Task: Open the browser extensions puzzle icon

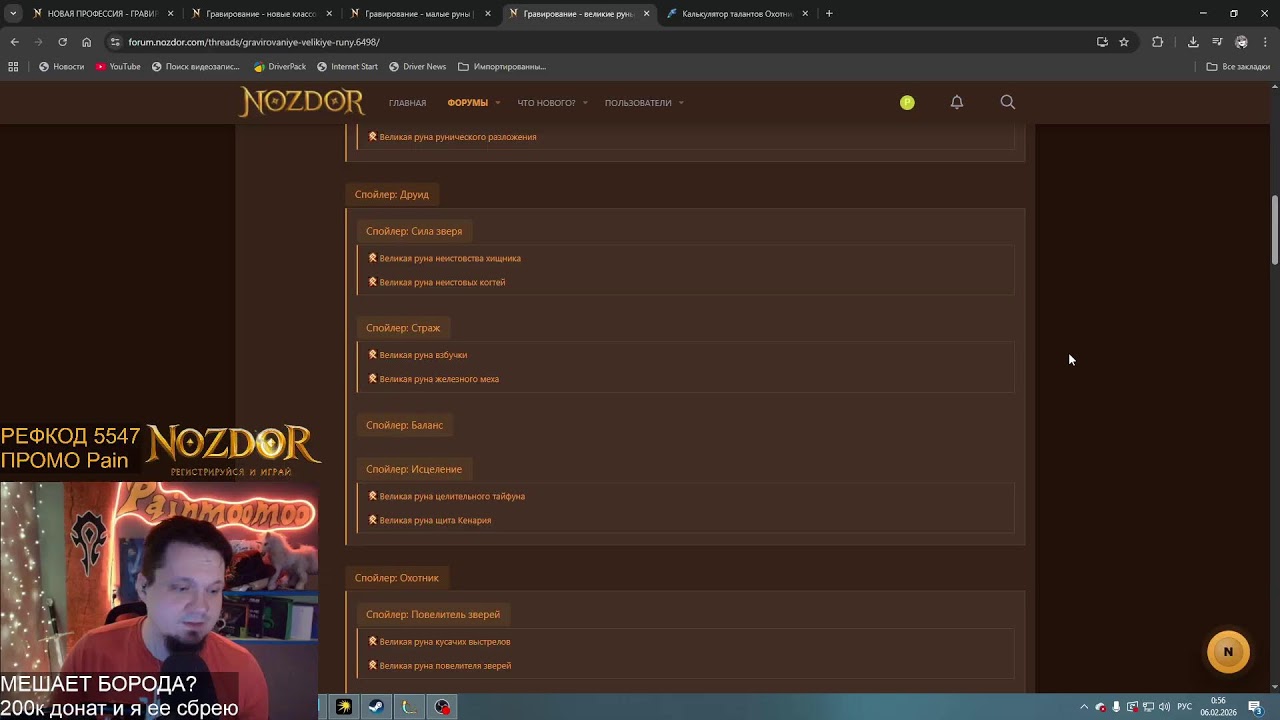Action: [1157, 42]
